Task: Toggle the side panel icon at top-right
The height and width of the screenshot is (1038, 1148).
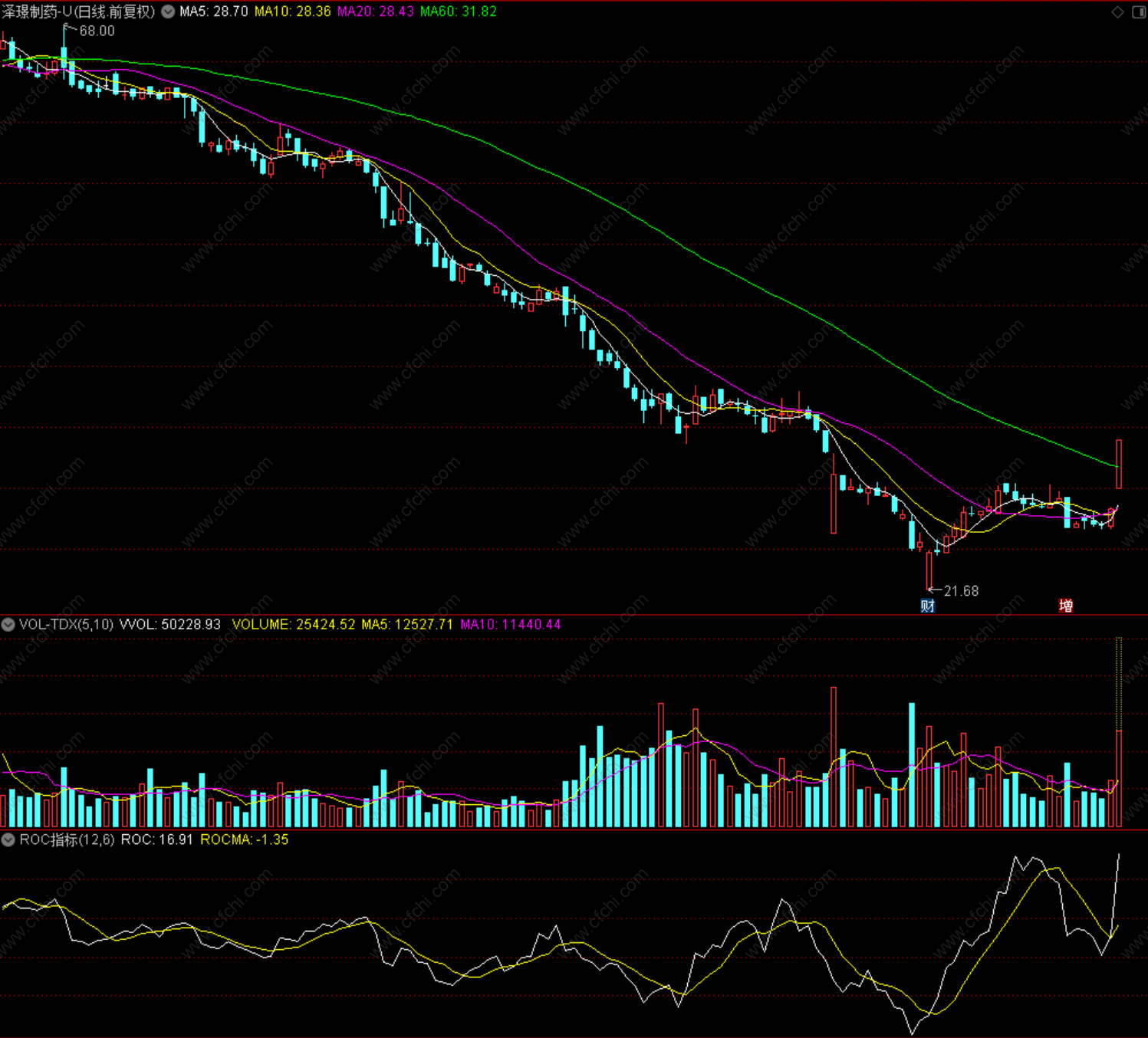Action: click(x=1139, y=11)
